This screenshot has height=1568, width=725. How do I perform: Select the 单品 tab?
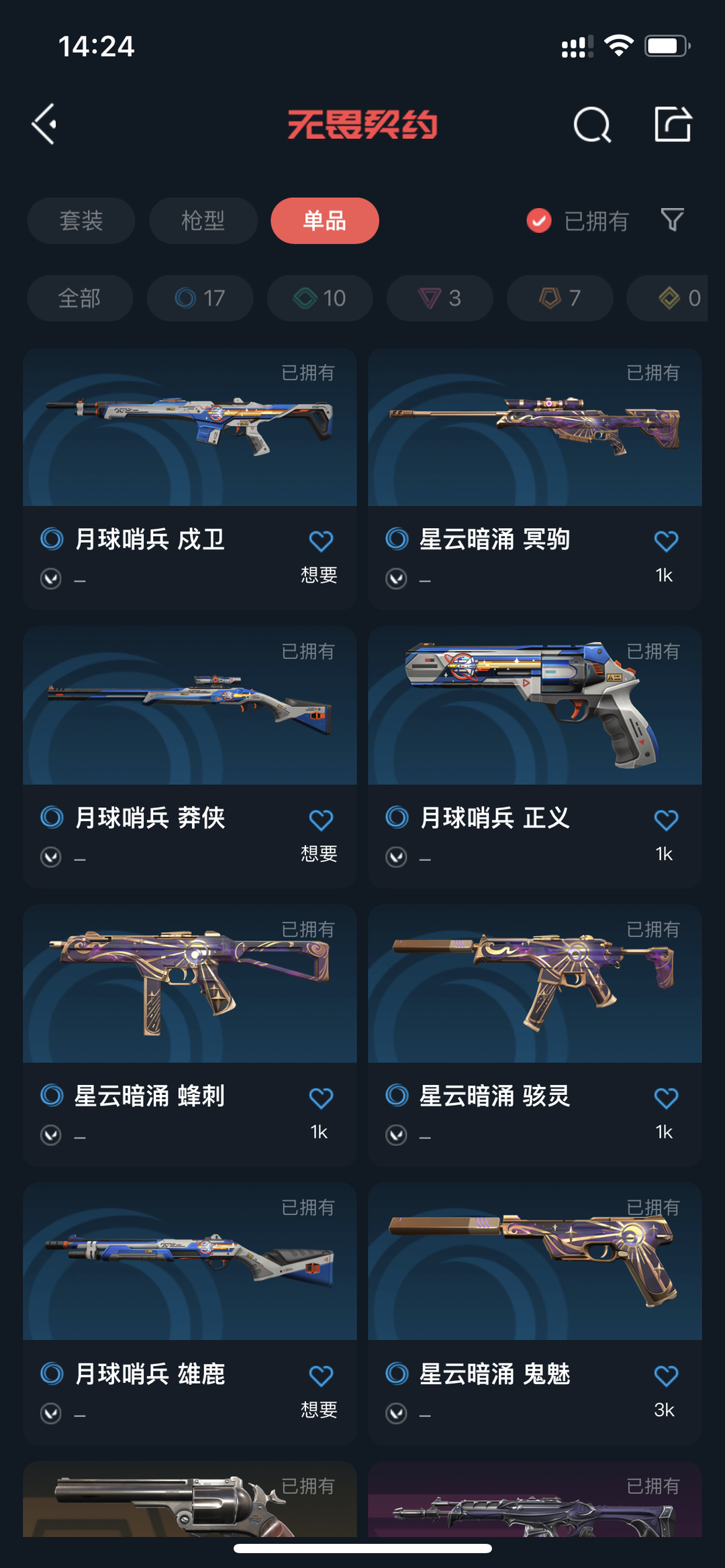pos(325,221)
